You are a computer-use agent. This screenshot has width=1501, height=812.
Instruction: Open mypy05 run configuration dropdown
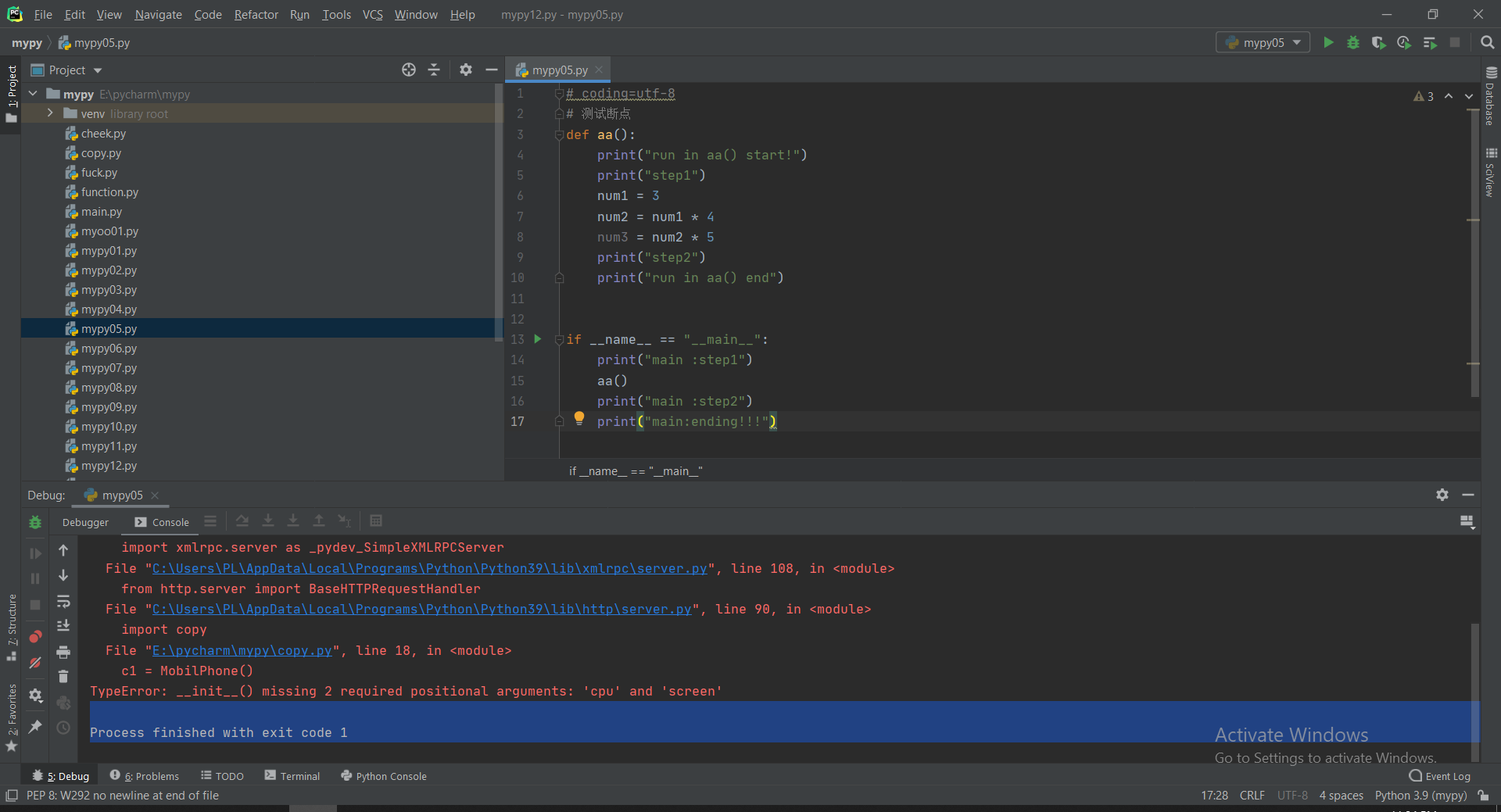(1263, 42)
